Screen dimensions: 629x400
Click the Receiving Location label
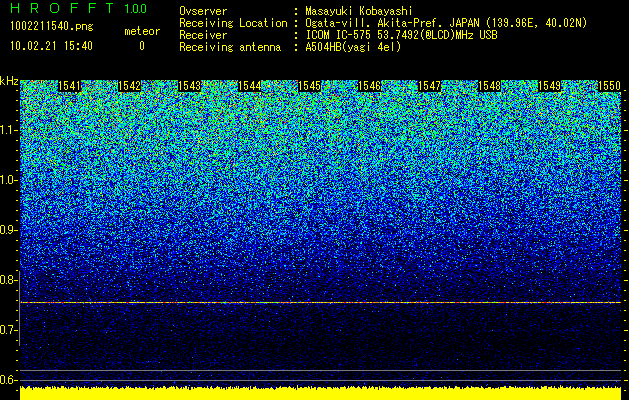pyautogui.click(x=233, y=23)
